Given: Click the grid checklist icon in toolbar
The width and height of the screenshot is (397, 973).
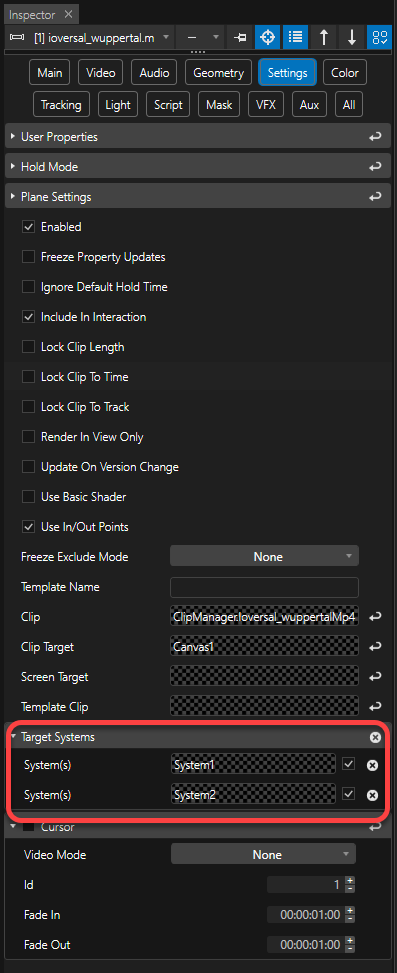Looking at the screenshot, I should (379, 37).
